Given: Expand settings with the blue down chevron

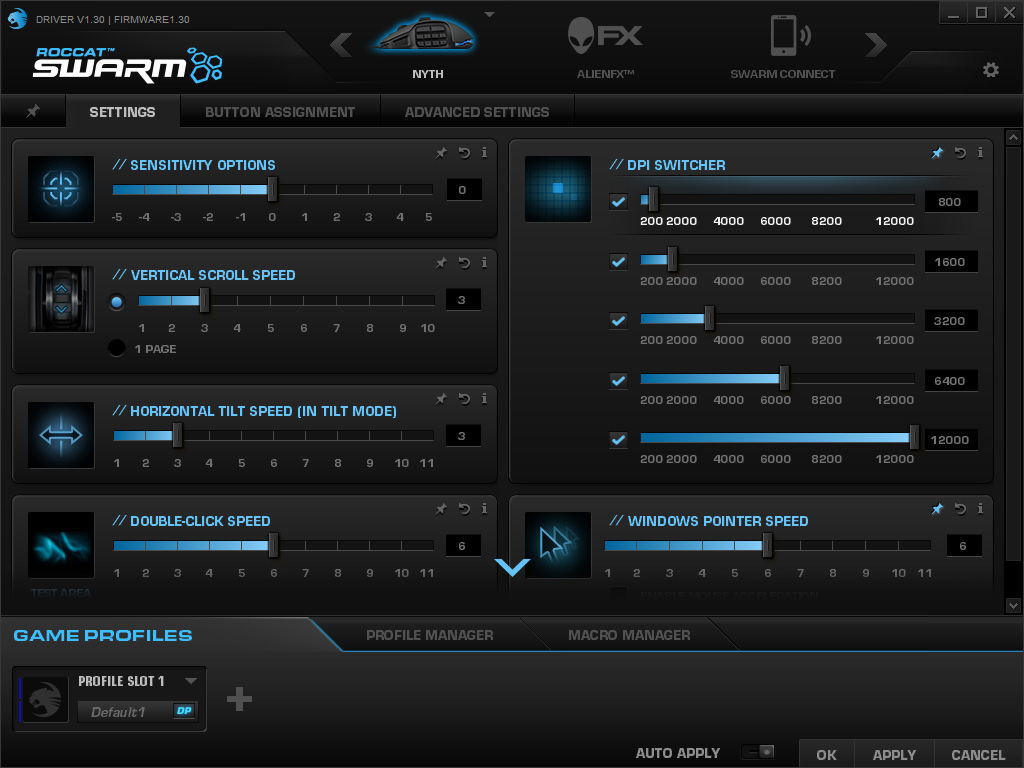Looking at the screenshot, I should coord(512,567).
